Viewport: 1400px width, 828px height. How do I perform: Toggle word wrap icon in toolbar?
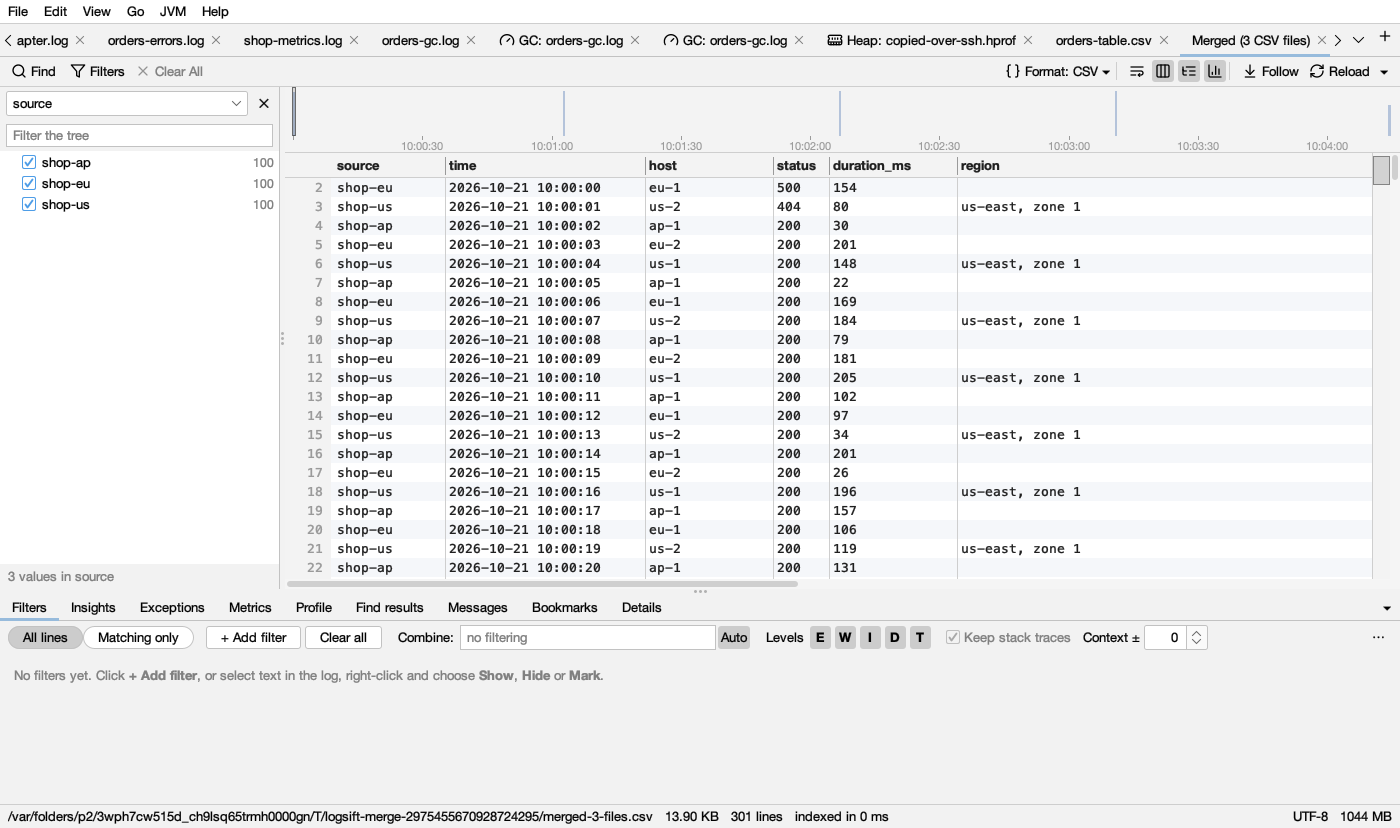[x=1137, y=71]
